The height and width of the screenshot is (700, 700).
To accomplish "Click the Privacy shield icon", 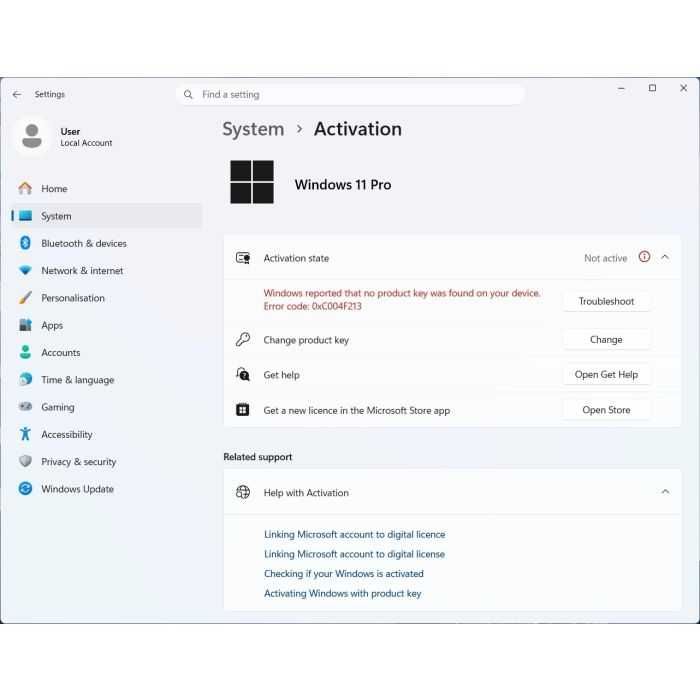I will (25, 461).
